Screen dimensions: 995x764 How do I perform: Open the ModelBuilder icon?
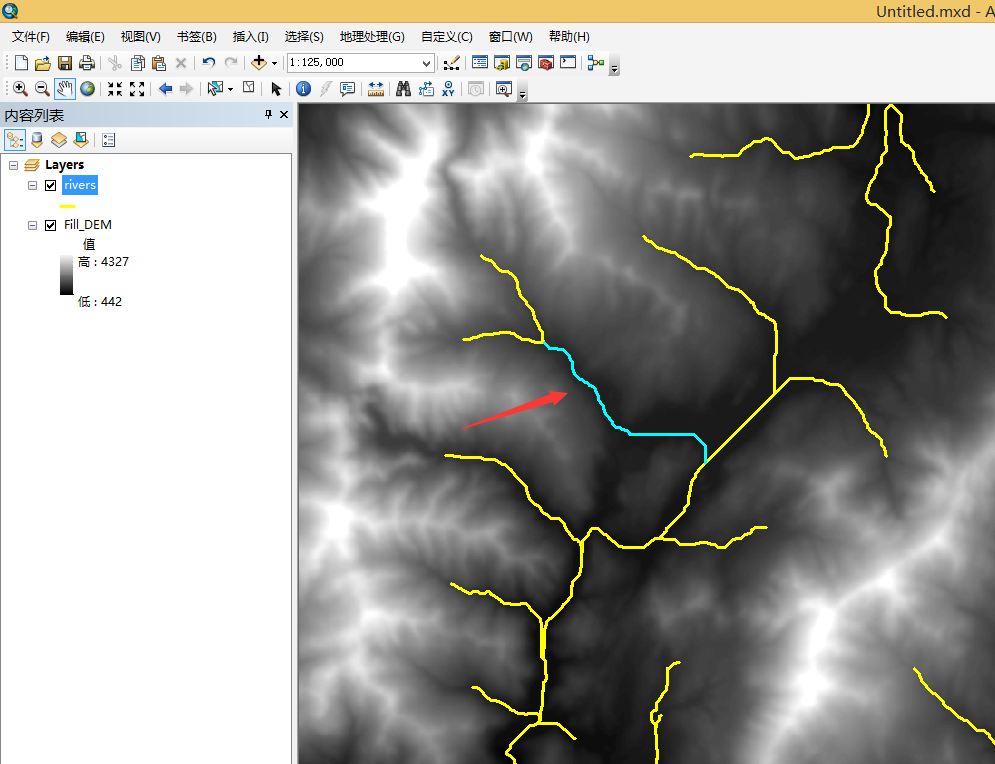[x=595, y=63]
